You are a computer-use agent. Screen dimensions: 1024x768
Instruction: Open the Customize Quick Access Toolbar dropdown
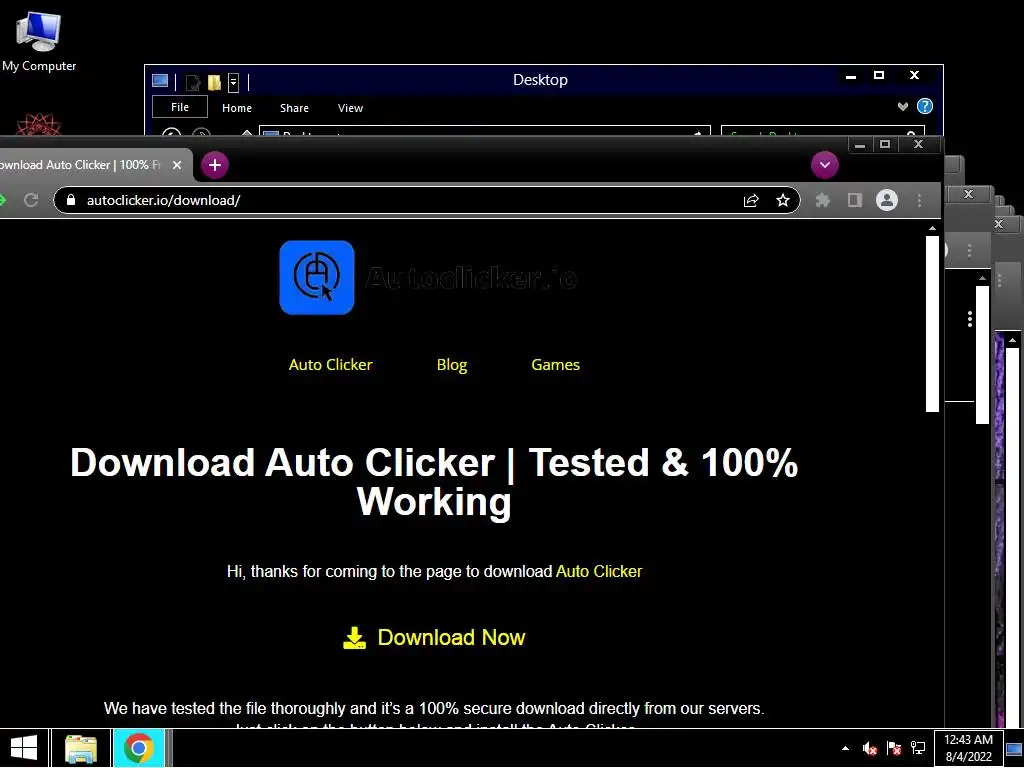[x=233, y=82]
